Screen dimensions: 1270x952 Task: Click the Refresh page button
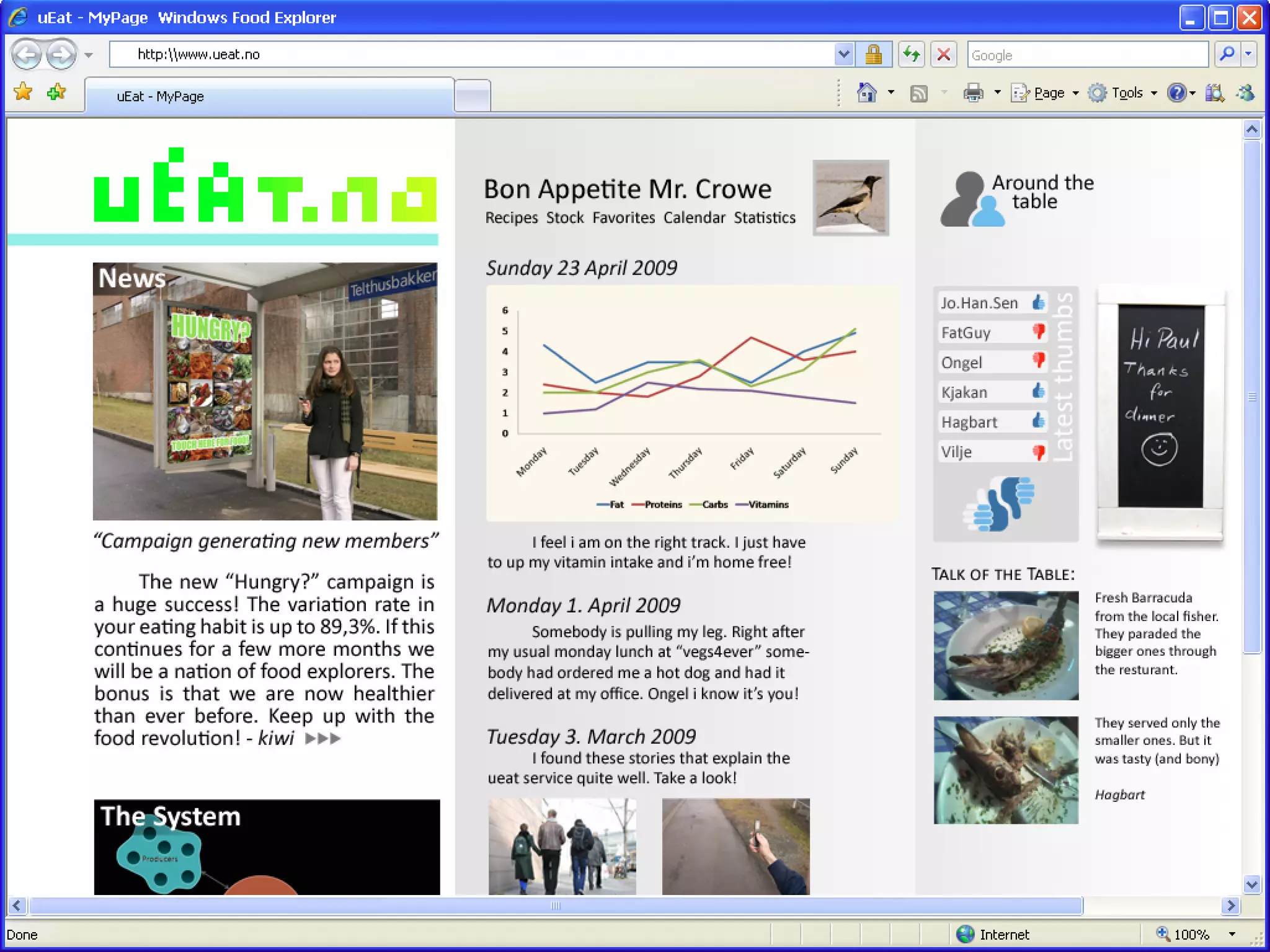(912, 55)
